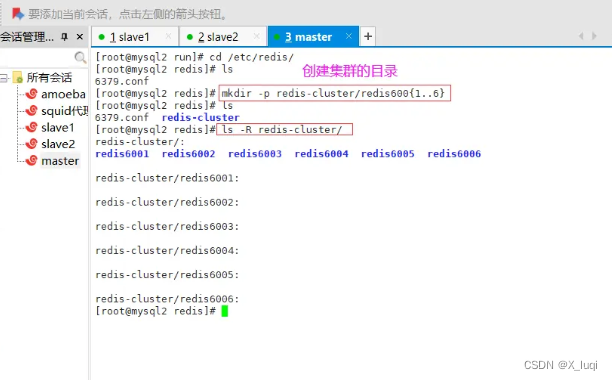Select the 3 master tab

(313, 37)
